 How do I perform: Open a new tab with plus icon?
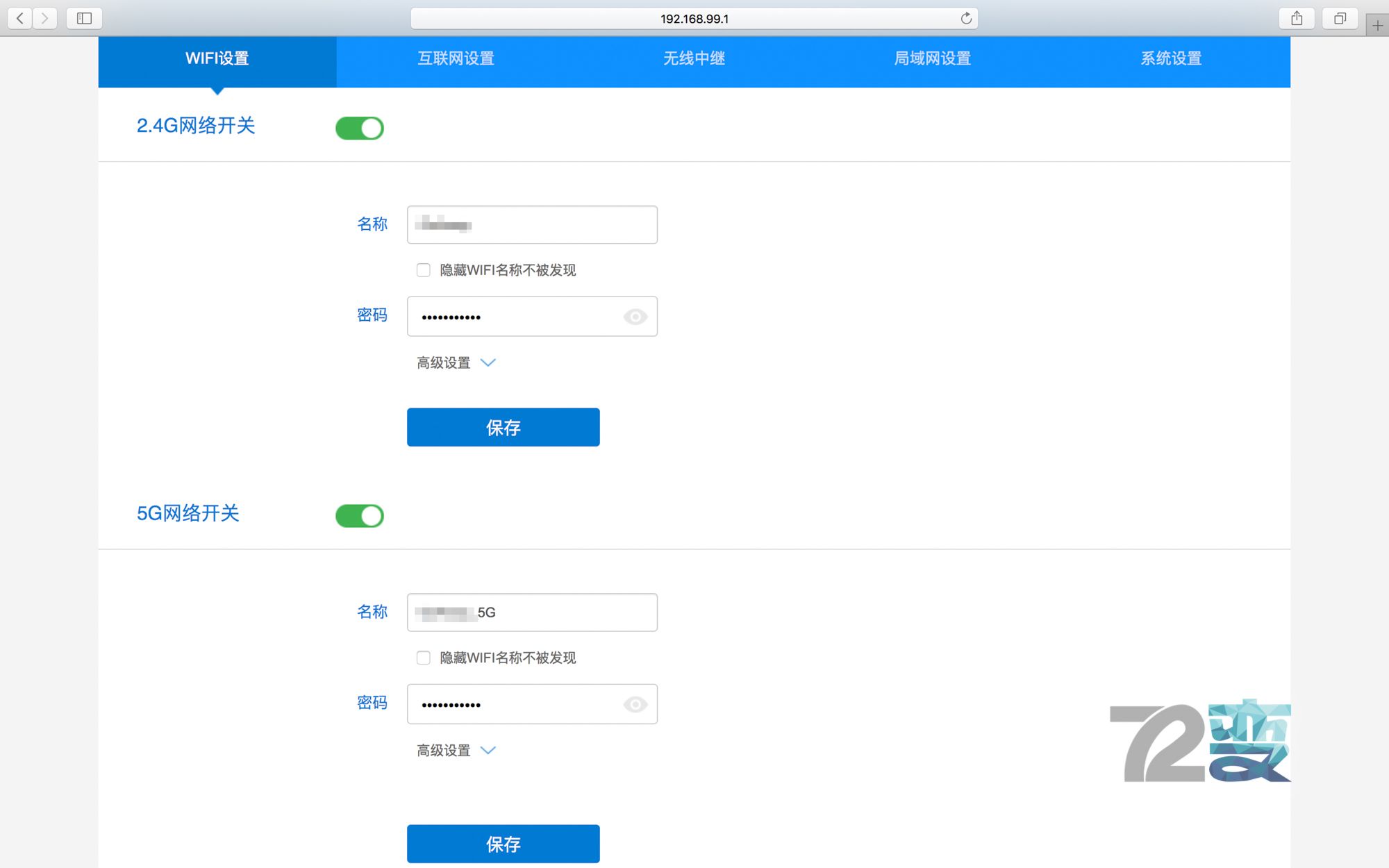tap(1378, 26)
